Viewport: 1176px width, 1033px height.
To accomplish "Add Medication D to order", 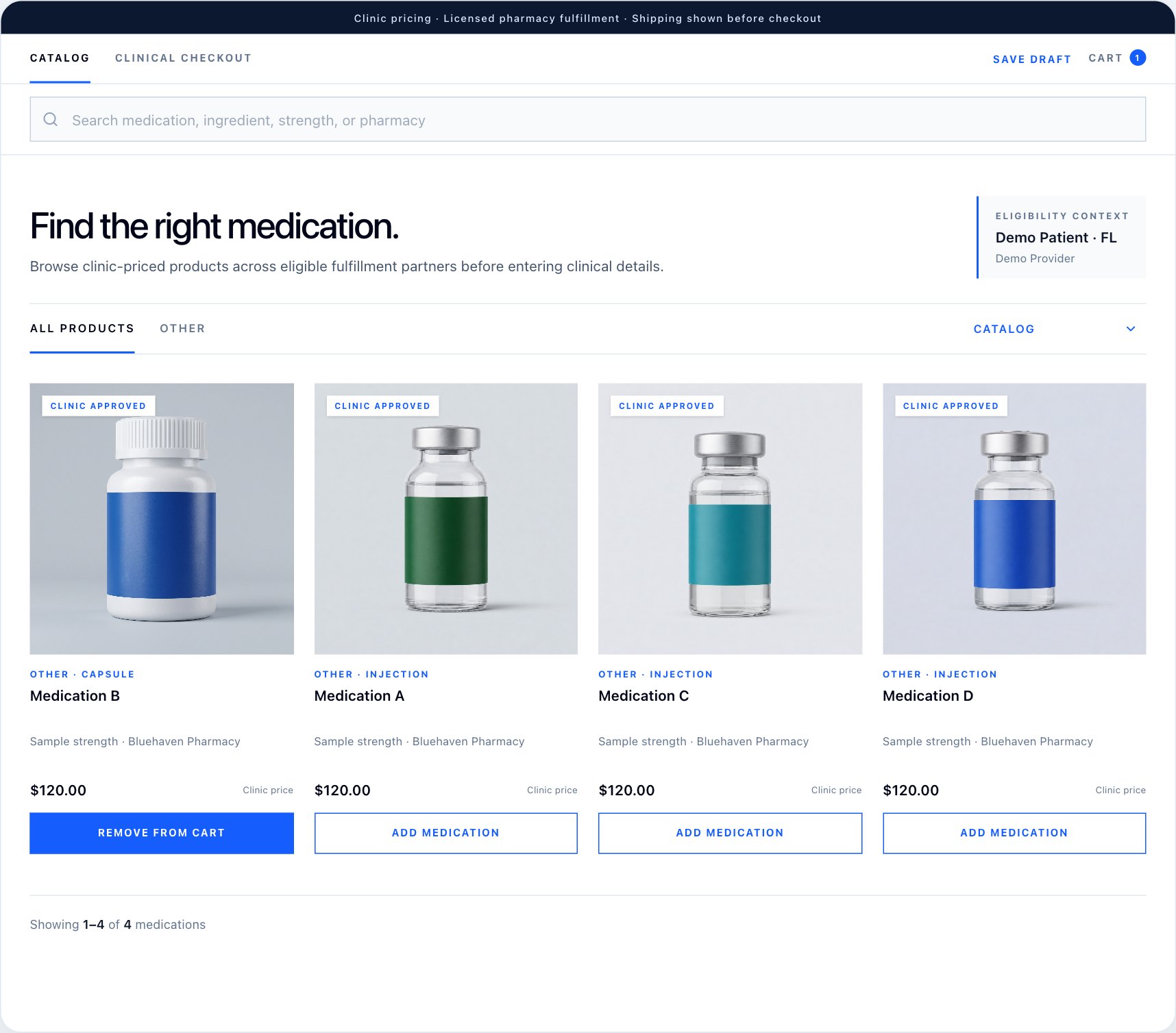I will 1014,833.
